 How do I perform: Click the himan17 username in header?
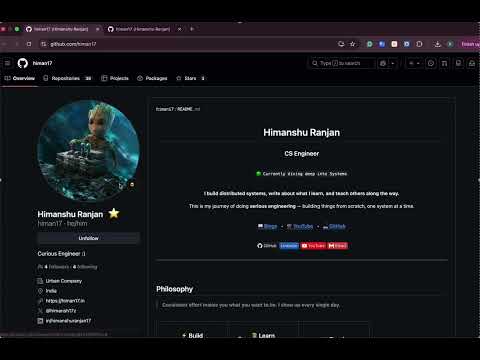click(x=42, y=63)
